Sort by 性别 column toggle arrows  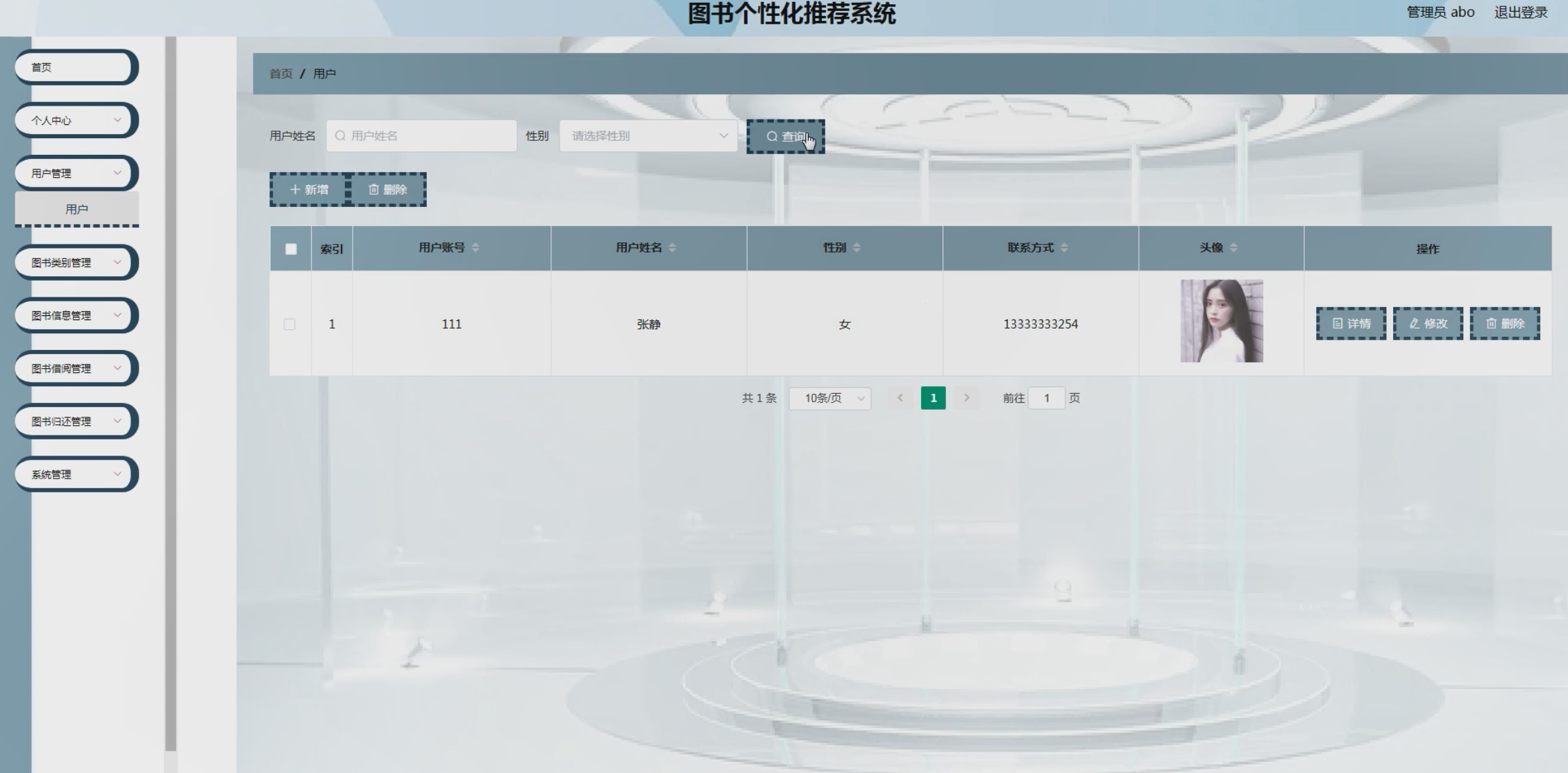tap(857, 248)
